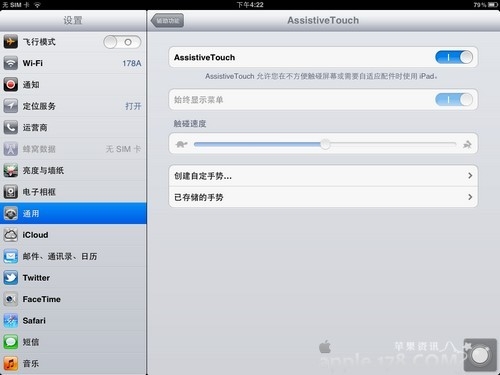Open Mail, Contacts, Calendars (邮件、通讯录、日历)
Viewport: 500px width, 375px height.
pyautogui.click(x=73, y=256)
